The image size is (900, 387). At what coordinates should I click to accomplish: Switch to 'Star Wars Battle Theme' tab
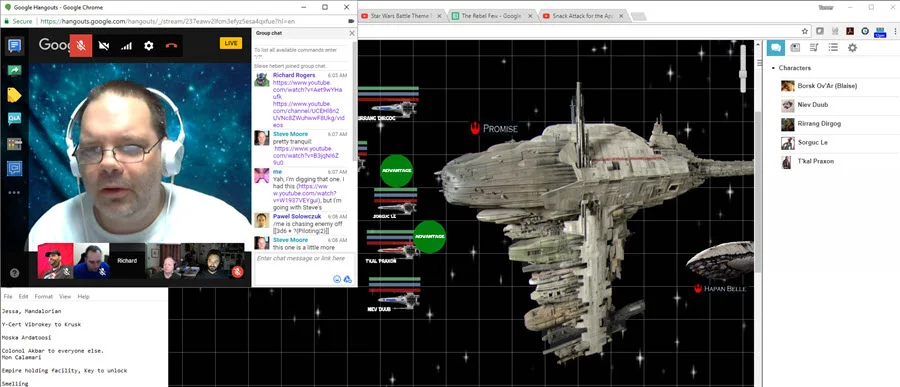(x=401, y=16)
